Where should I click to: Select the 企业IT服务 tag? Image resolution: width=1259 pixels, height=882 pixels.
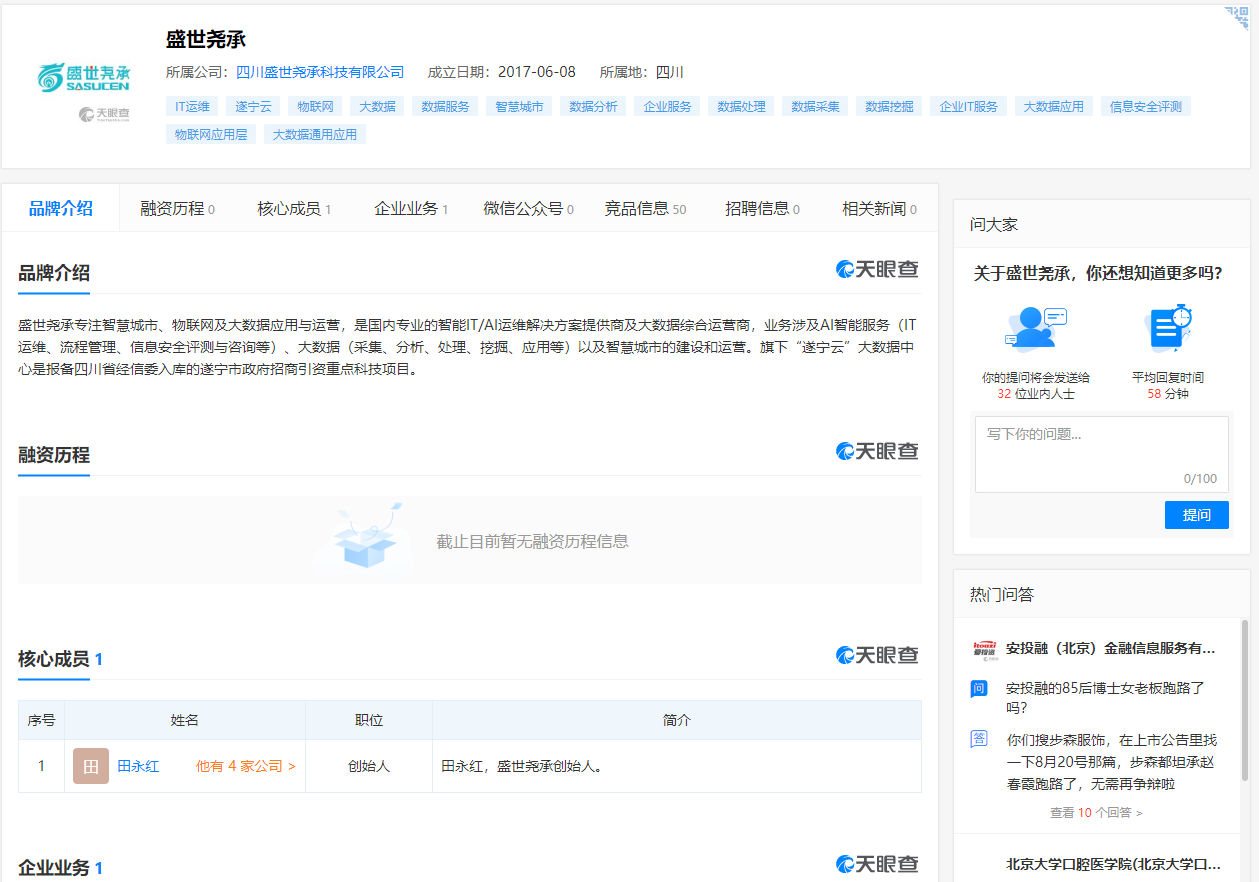click(x=968, y=106)
